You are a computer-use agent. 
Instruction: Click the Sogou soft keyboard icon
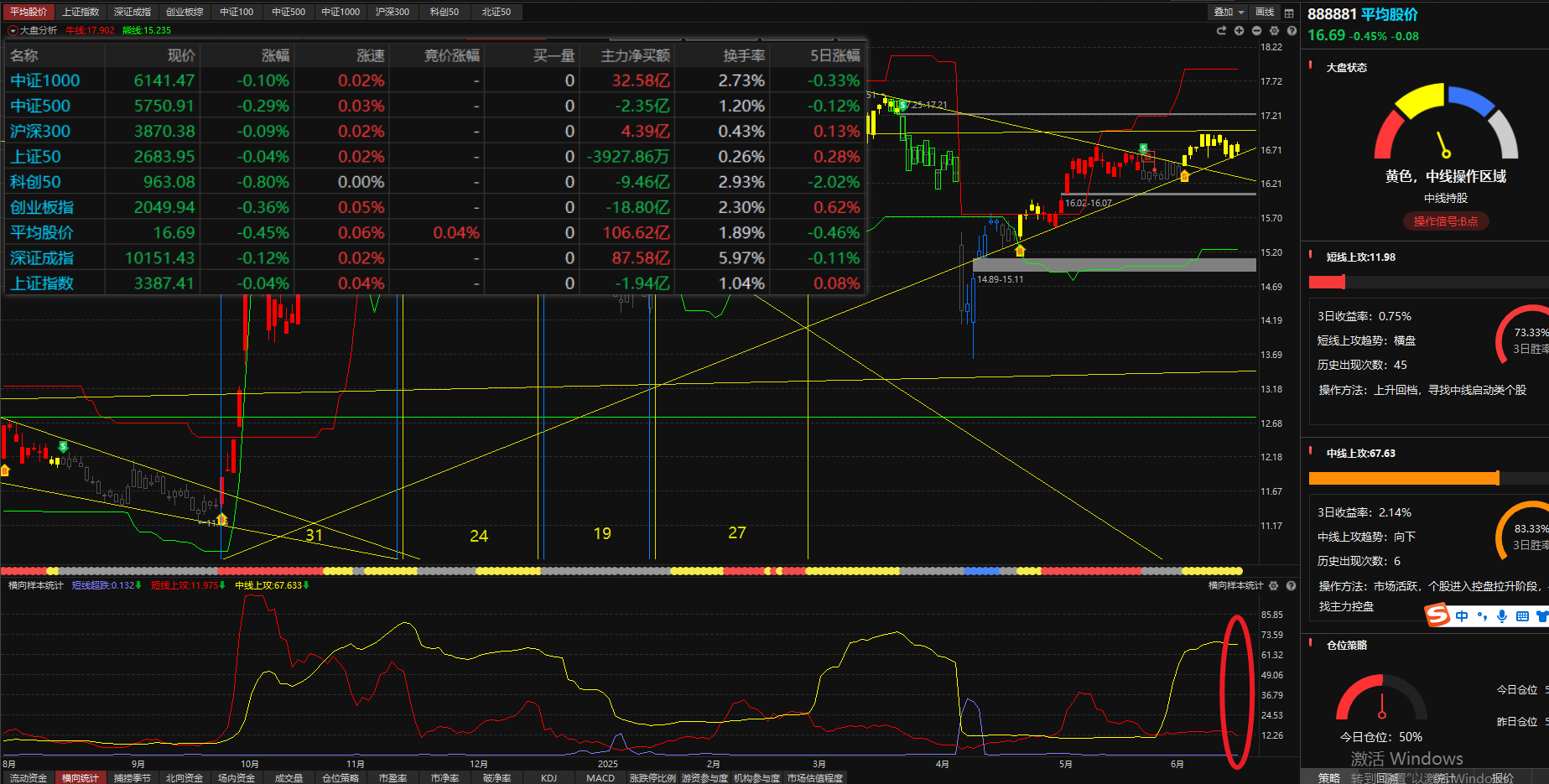click(1522, 616)
